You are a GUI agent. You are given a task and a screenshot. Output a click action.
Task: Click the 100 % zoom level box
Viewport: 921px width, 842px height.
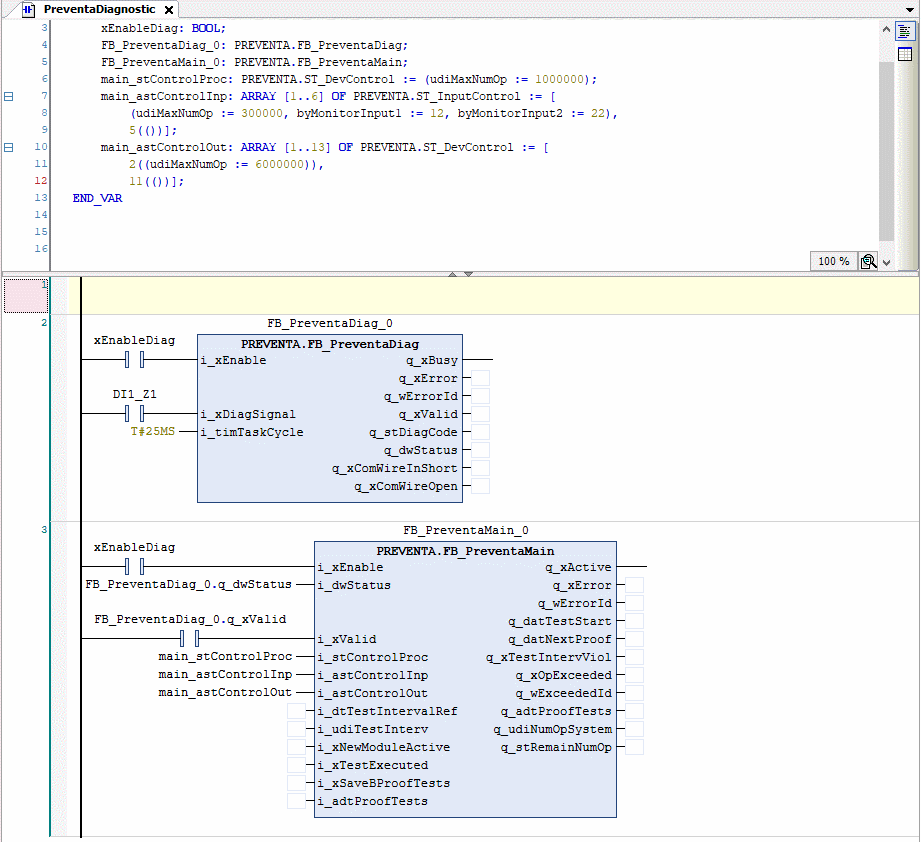pos(833,261)
